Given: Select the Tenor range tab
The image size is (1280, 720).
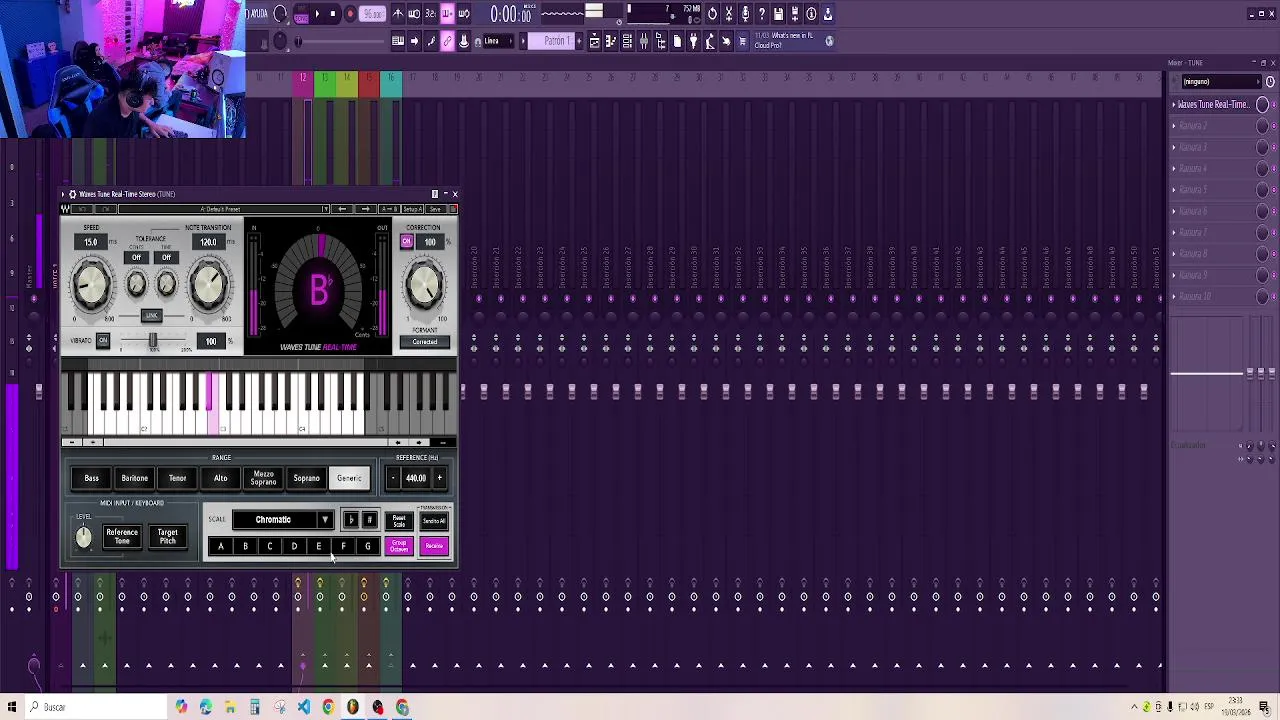Looking at the screenshot, I should 177,478.
